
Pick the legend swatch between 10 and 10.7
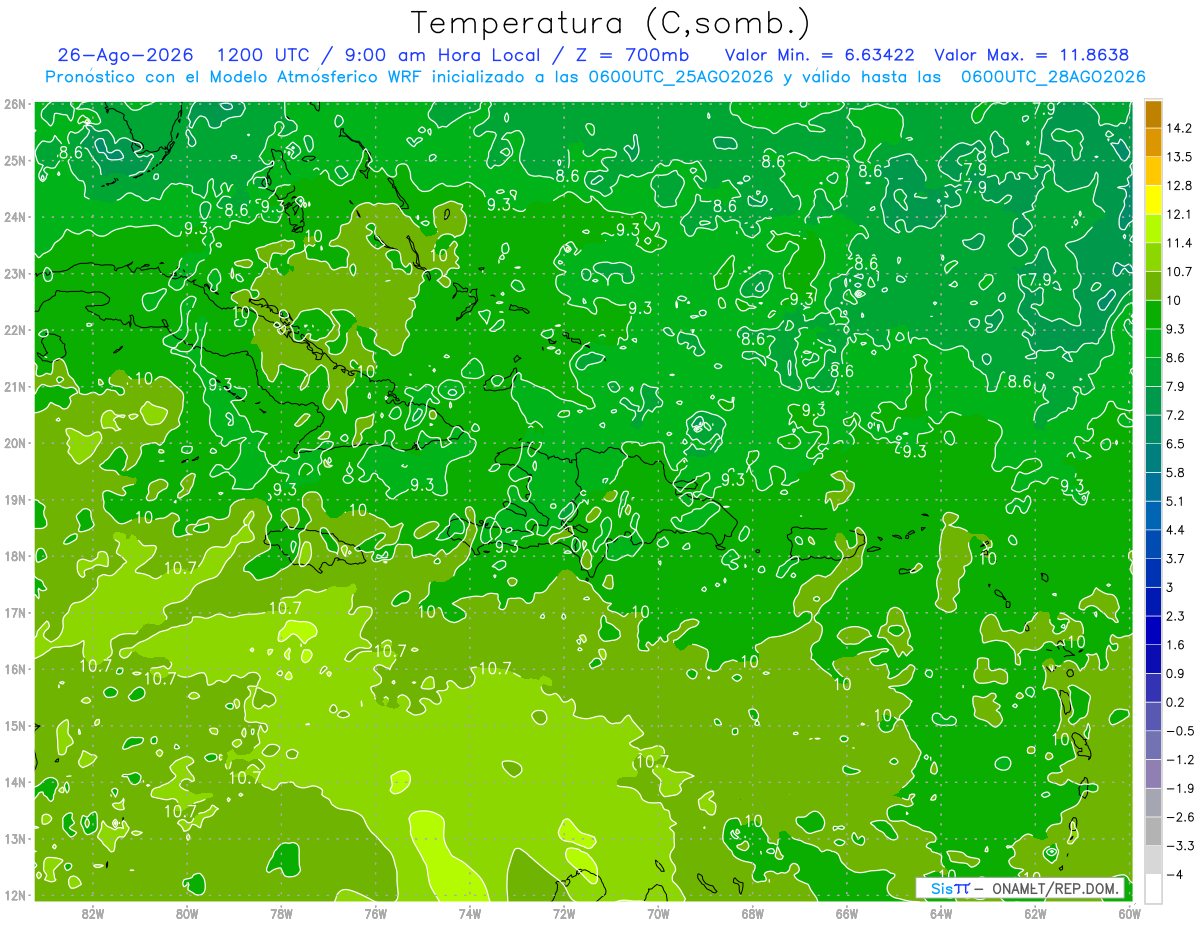1153,286
